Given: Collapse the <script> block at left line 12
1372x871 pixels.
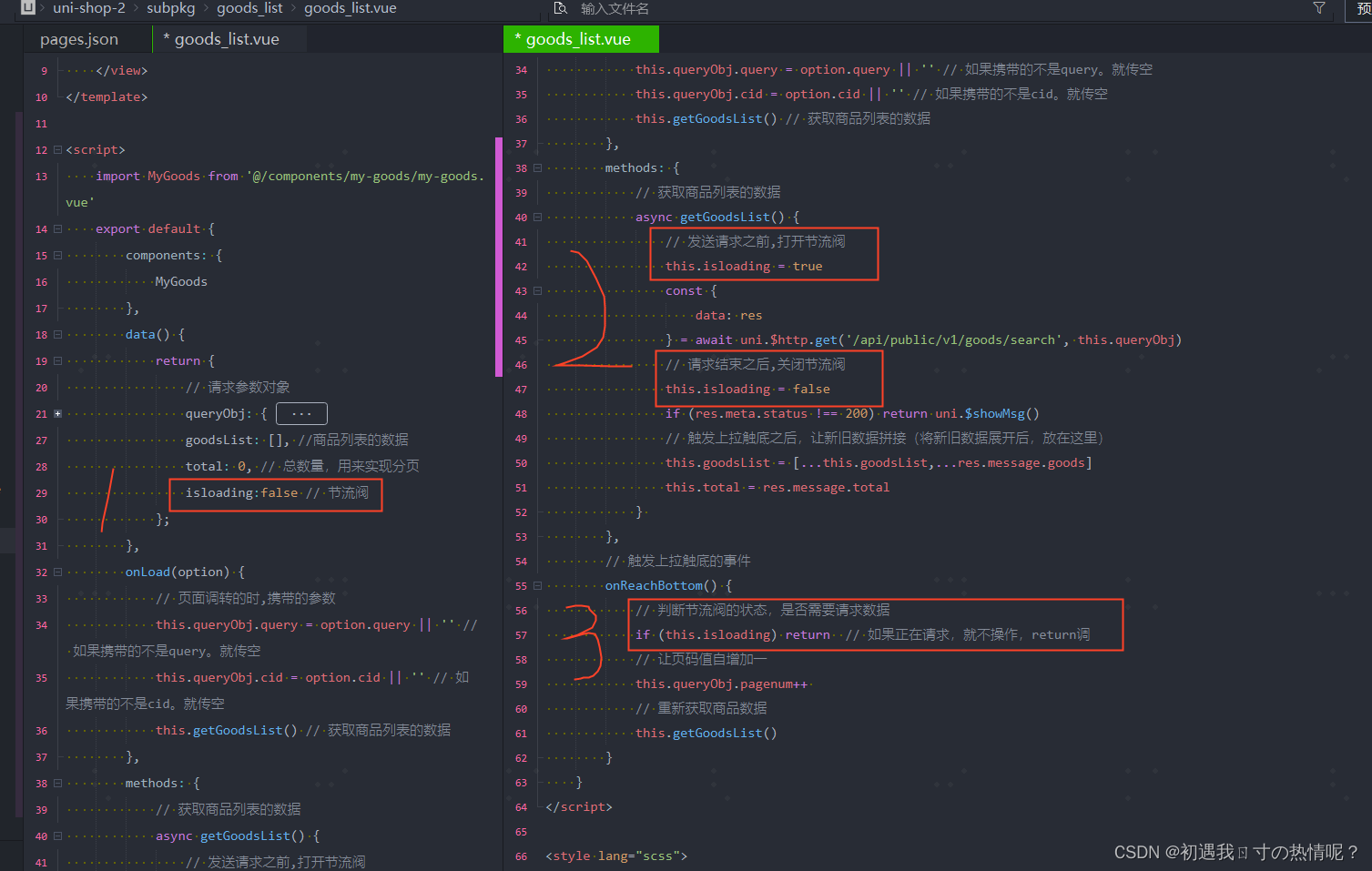Looking at the screenshot, I should tap(57, 149).
